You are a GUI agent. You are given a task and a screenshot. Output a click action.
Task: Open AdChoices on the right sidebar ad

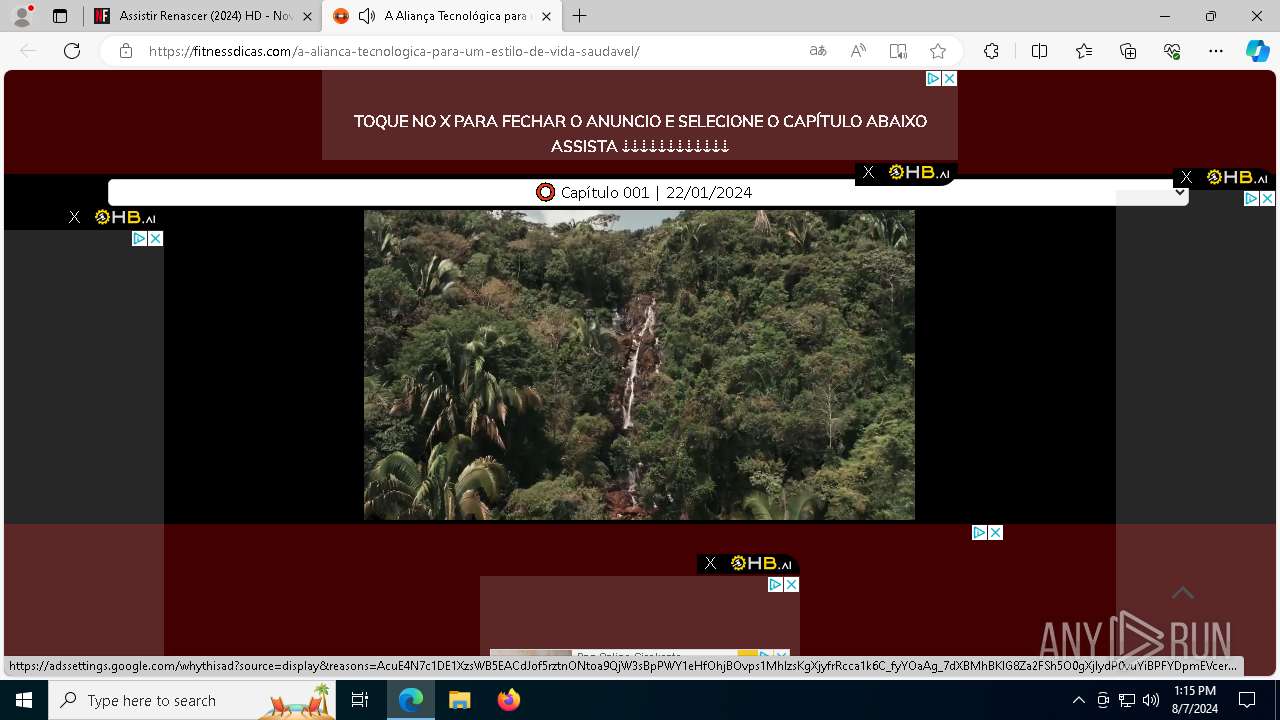[1251, 198]
